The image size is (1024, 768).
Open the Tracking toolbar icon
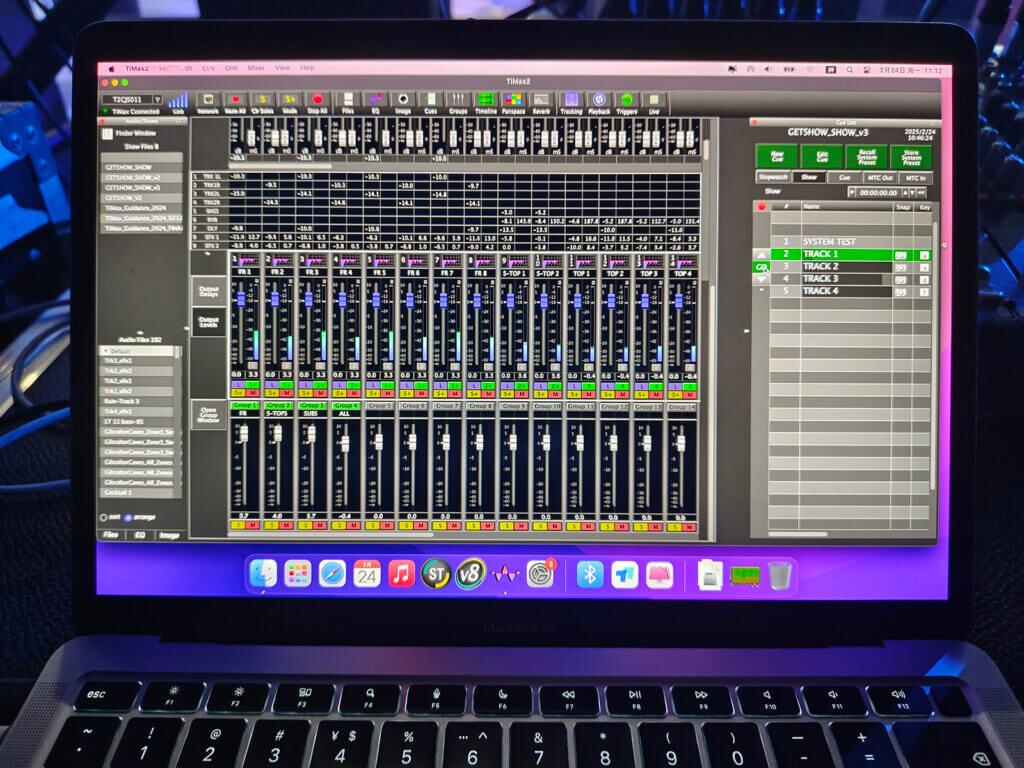click(x=571, y=99)
